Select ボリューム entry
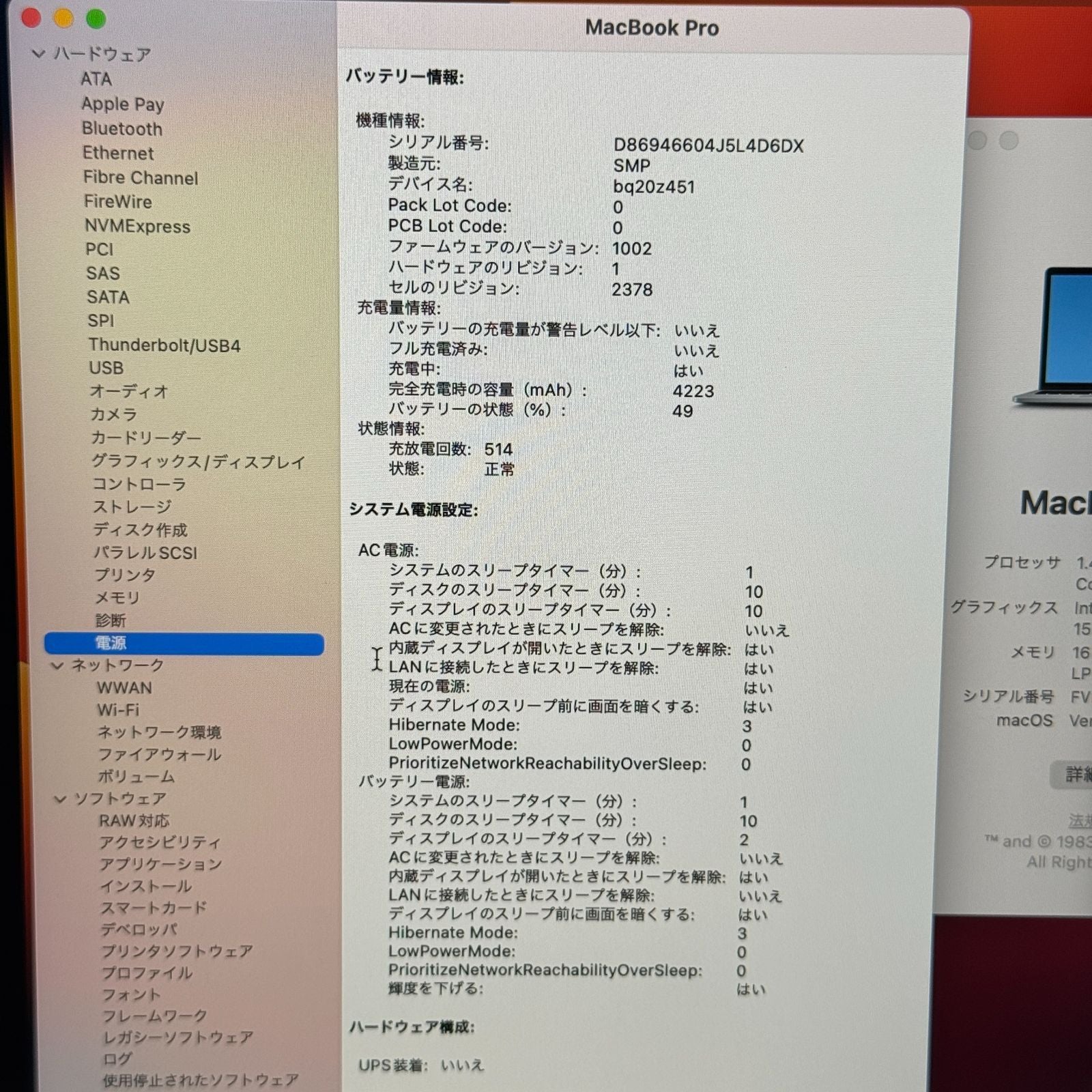The height and width of the screenshot is (1092, 1092). pyautogui.click(x=136, y=777)
